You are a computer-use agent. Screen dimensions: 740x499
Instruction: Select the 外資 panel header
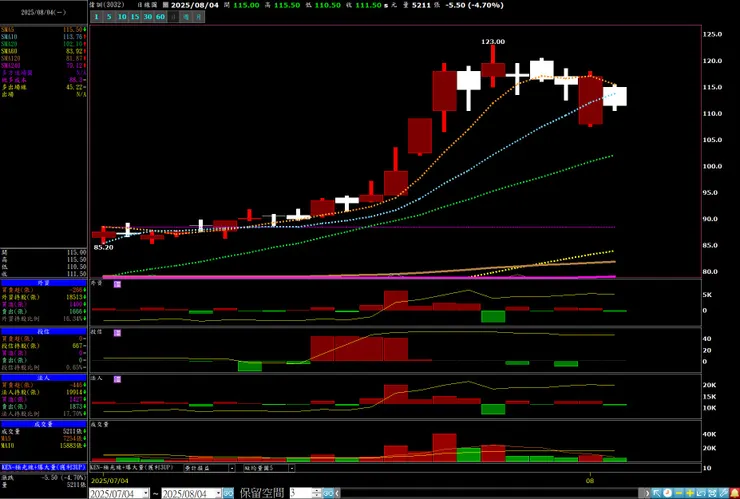coord(43,283)
